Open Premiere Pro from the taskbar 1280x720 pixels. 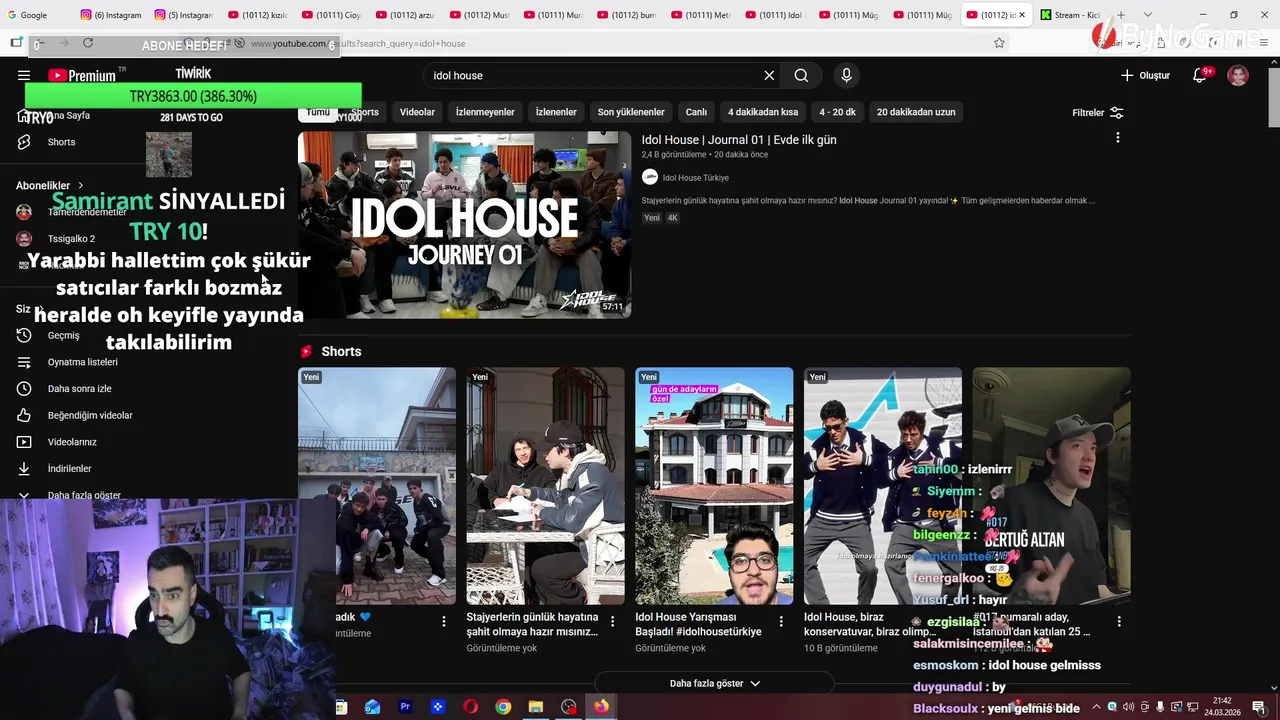tap(405, 707)
